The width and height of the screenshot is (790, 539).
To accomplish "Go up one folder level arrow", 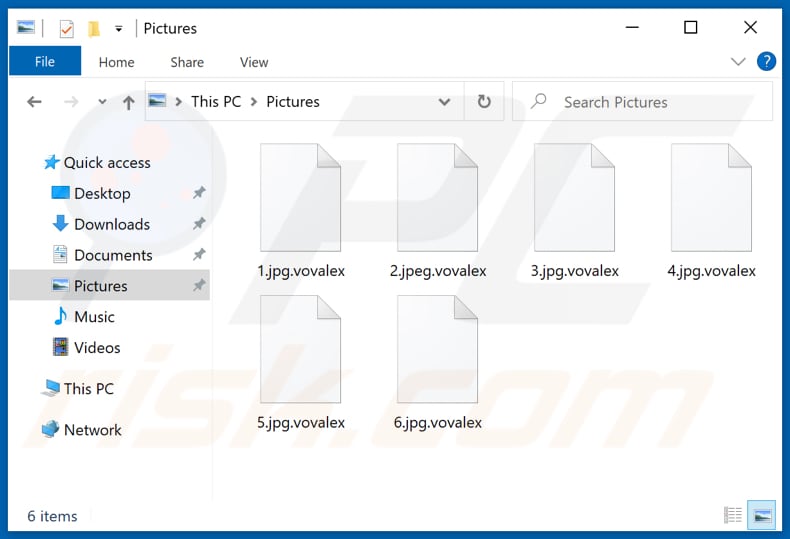I will [128, 102].
